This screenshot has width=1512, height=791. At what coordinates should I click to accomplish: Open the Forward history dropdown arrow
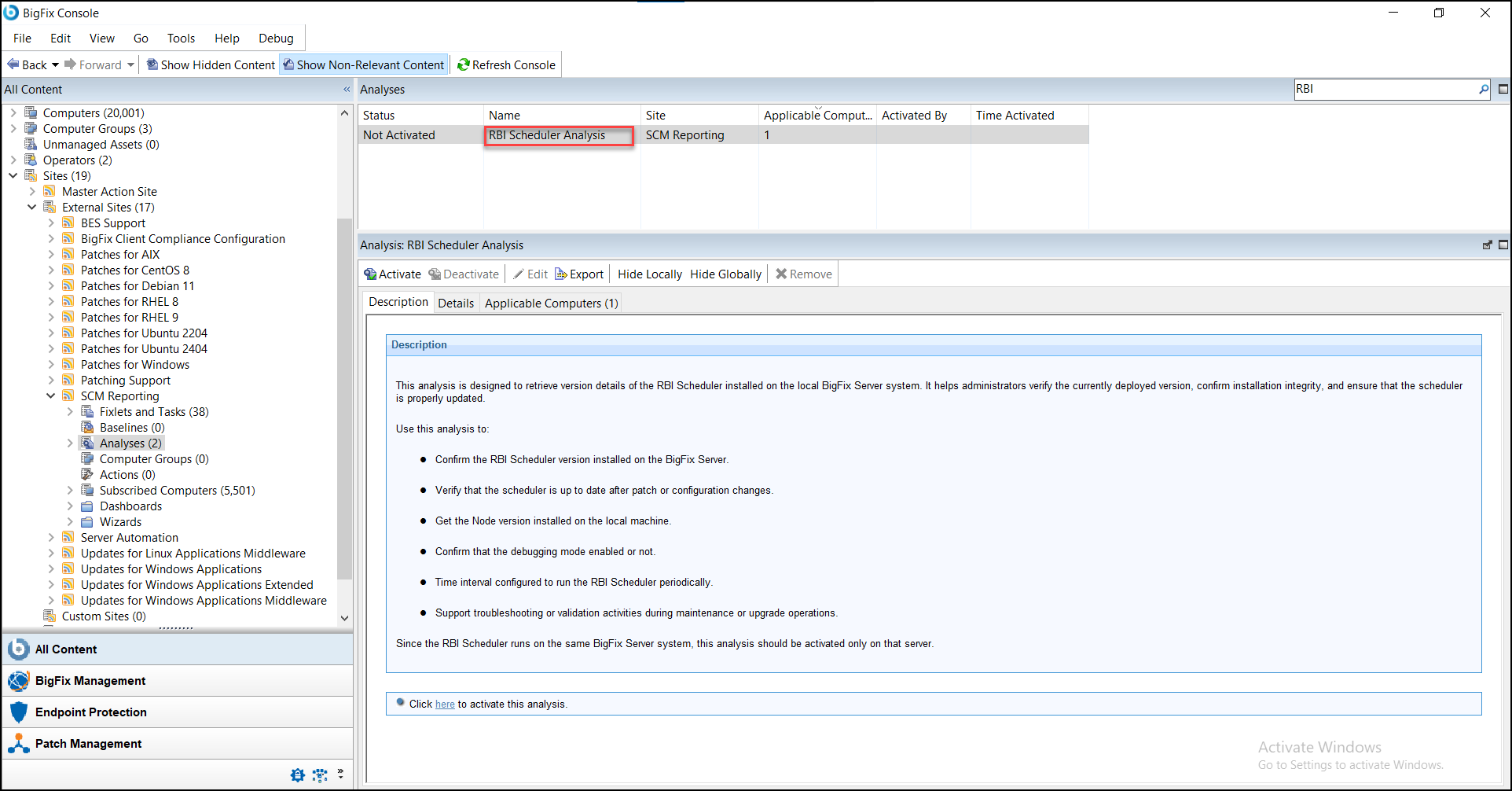pos(130,65)
